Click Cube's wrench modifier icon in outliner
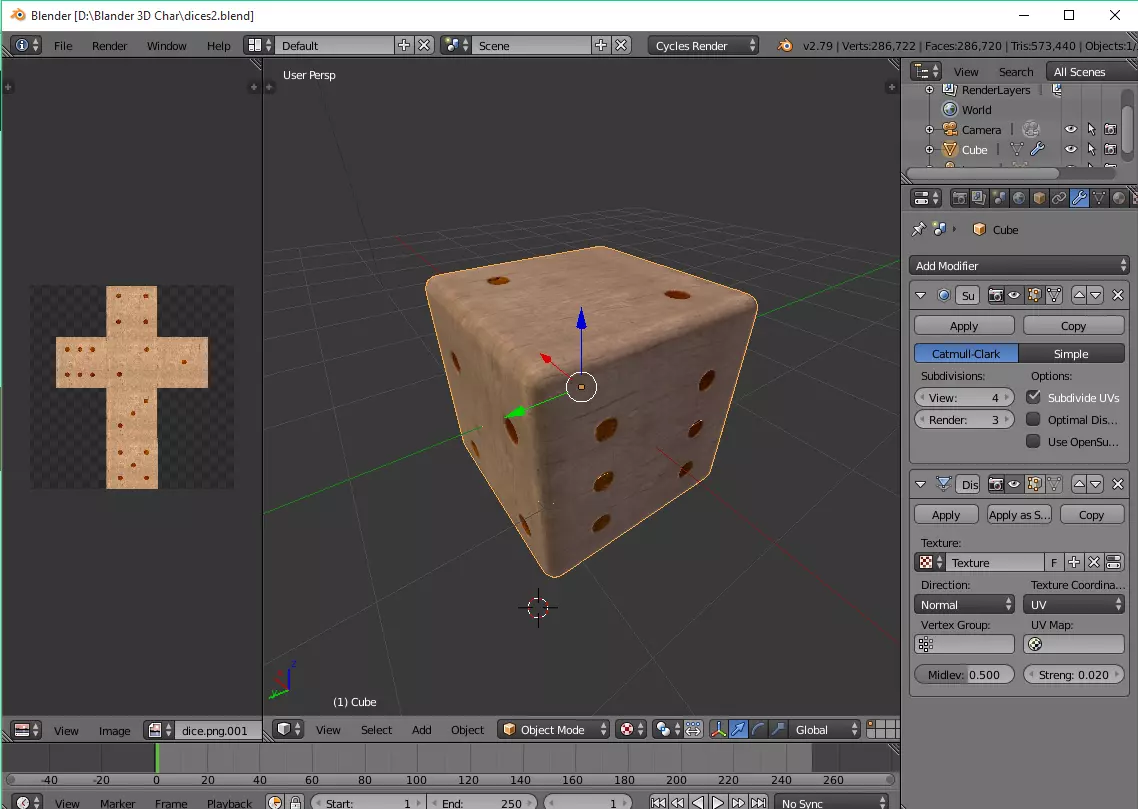Screen dimensions: 1138x809 click(x=1037, y=149)
